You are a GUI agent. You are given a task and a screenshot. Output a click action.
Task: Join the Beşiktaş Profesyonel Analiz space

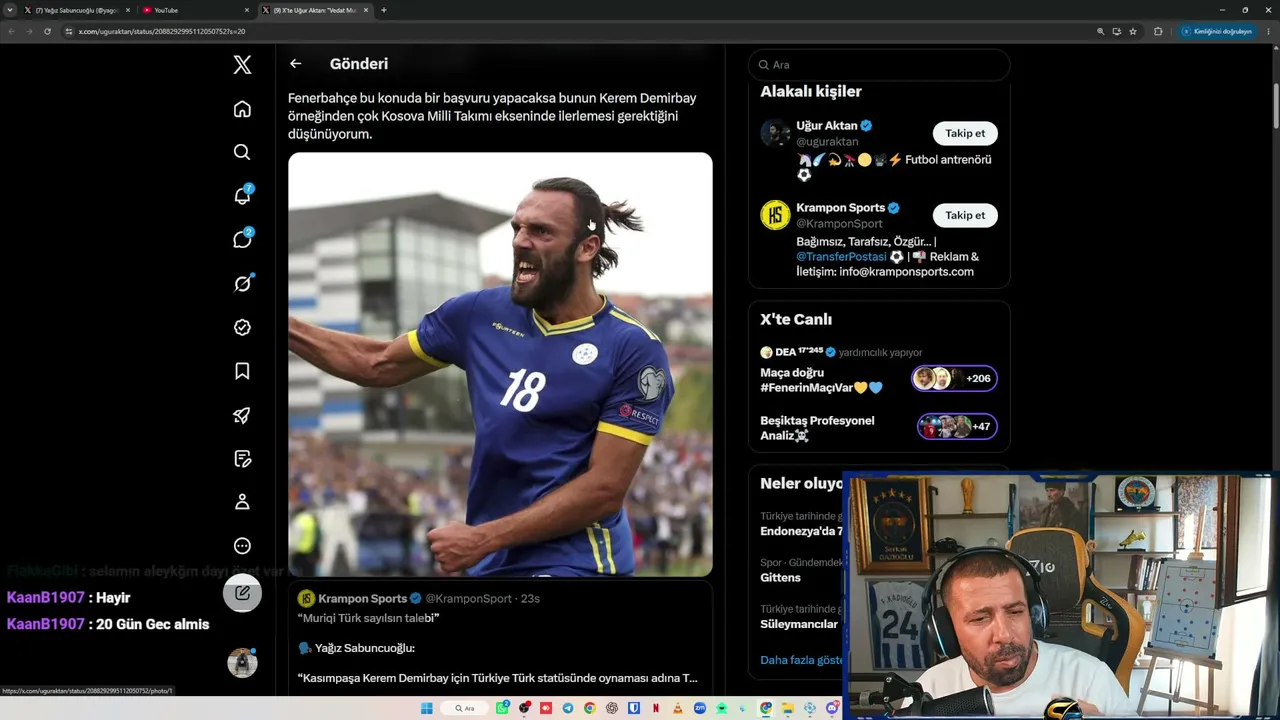coord(957,426)
